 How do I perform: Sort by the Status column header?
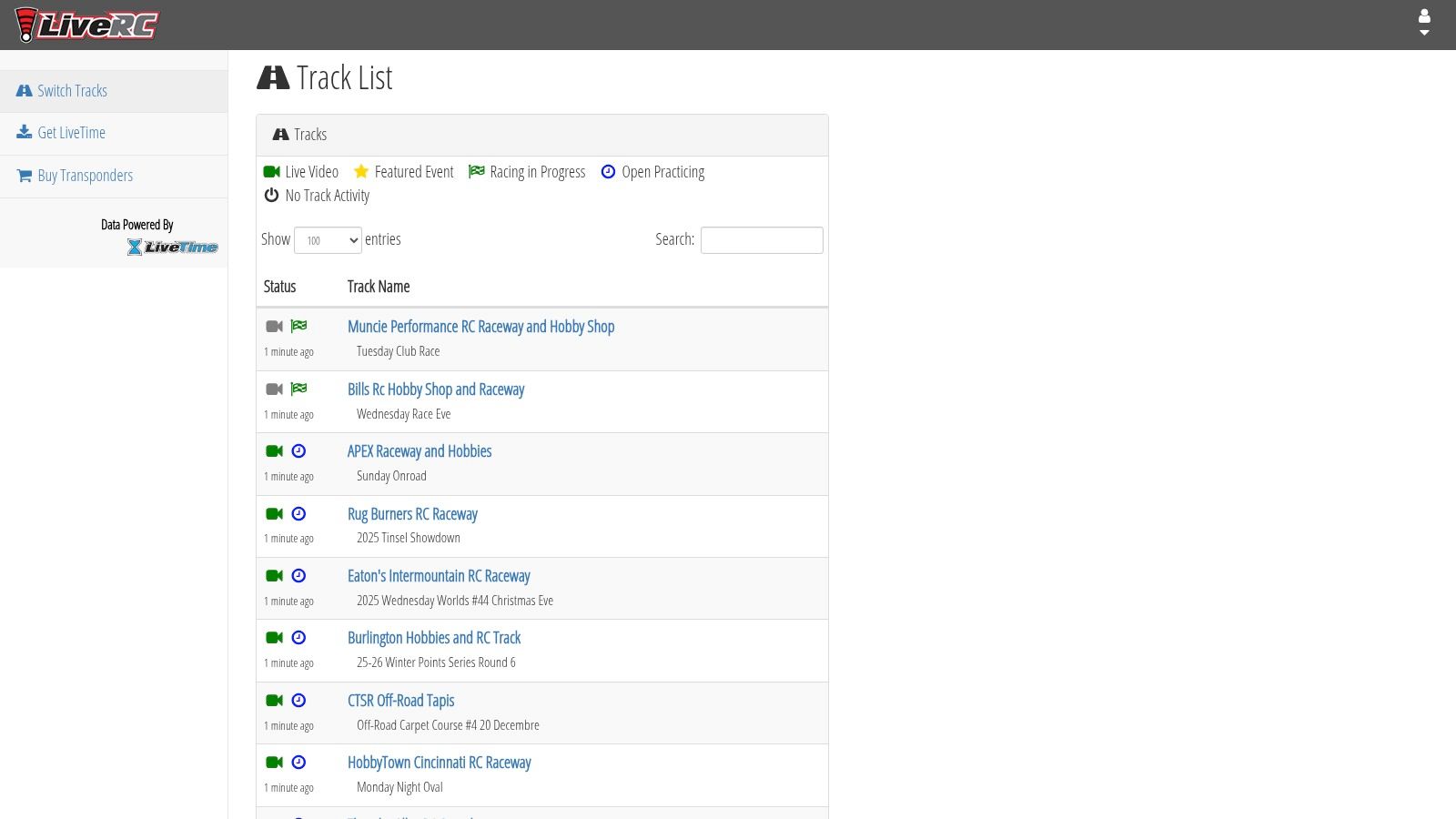point(279,287)
